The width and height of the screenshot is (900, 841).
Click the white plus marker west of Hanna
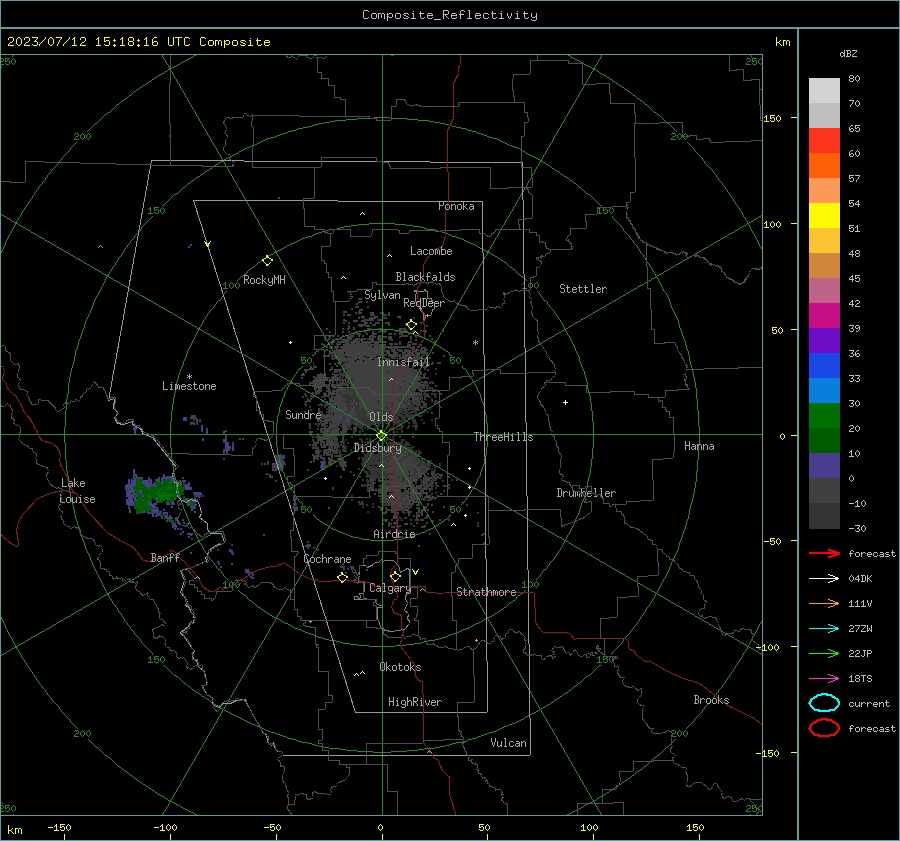[x=565, y=402]
